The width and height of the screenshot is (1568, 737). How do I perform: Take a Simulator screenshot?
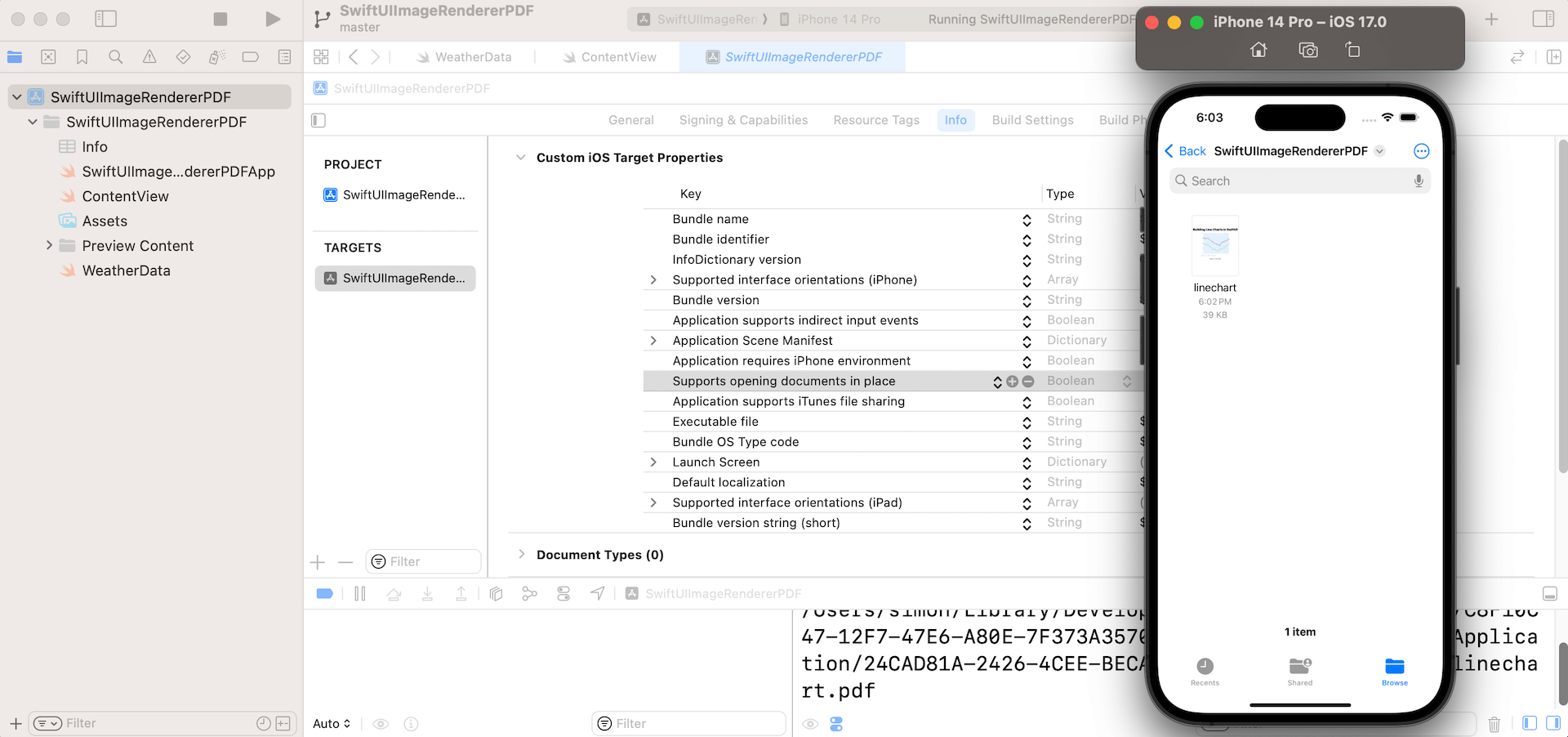(1308, 50)
